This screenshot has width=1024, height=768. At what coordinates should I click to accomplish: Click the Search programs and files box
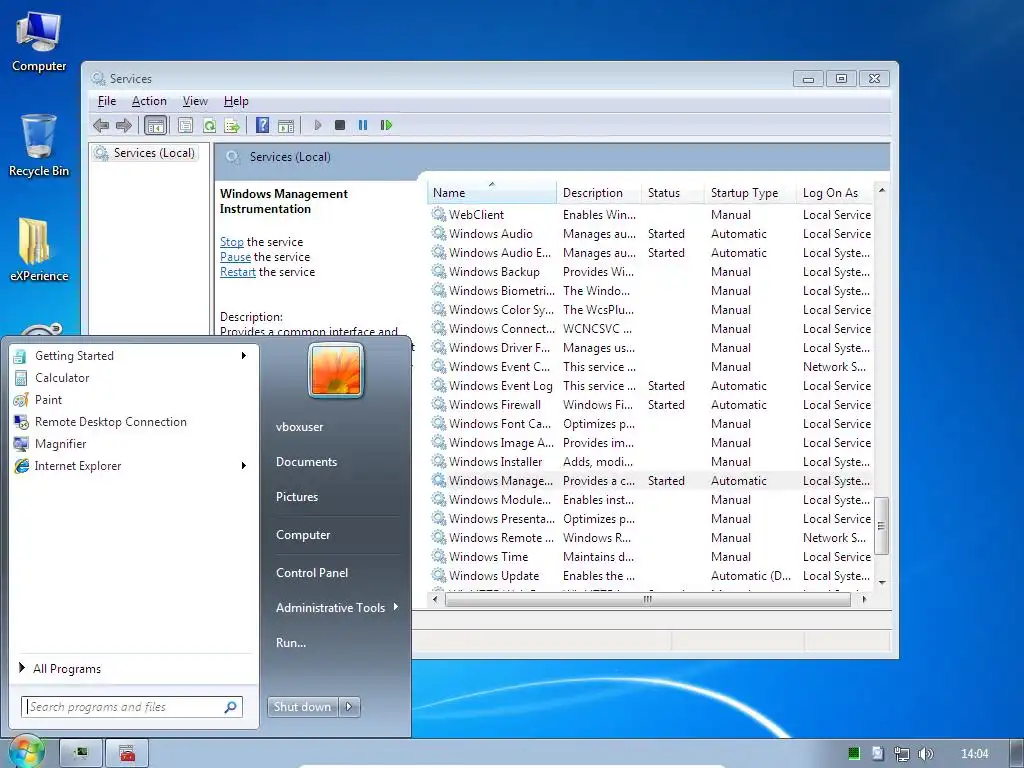[133, 707]
